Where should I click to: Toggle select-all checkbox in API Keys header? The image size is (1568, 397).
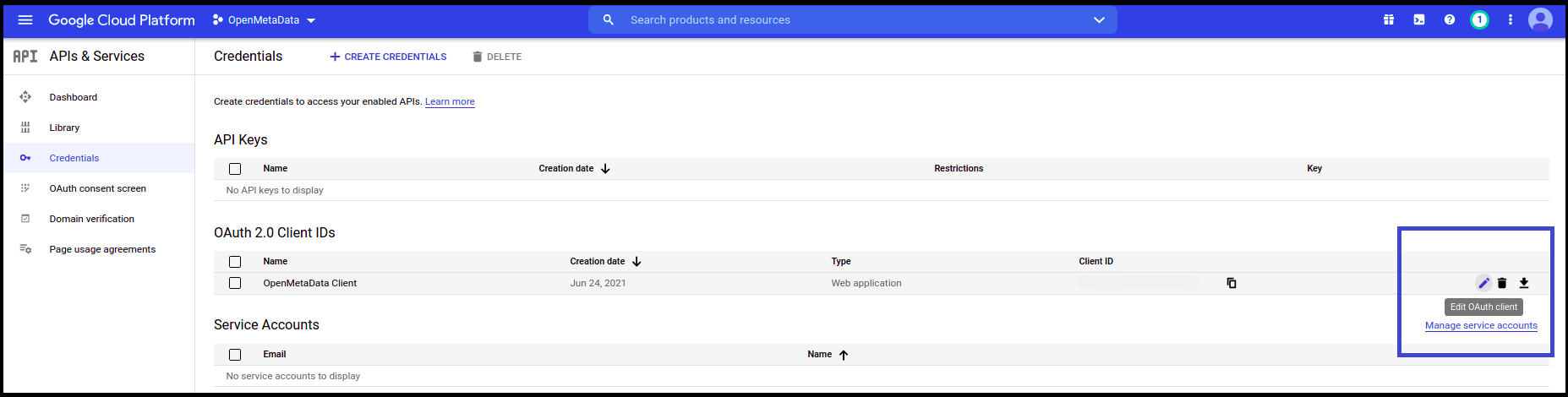point(235,169)
